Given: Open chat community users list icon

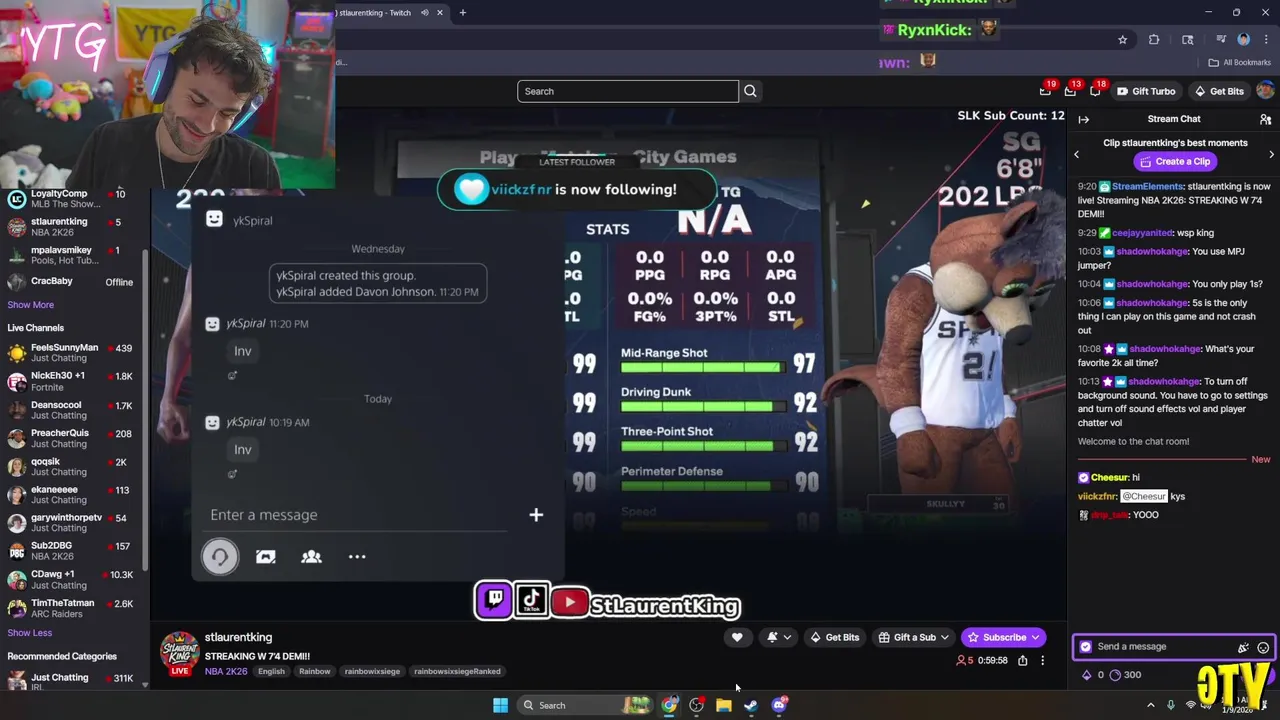Looking at the screenshot, I should tap(1265, 119).
